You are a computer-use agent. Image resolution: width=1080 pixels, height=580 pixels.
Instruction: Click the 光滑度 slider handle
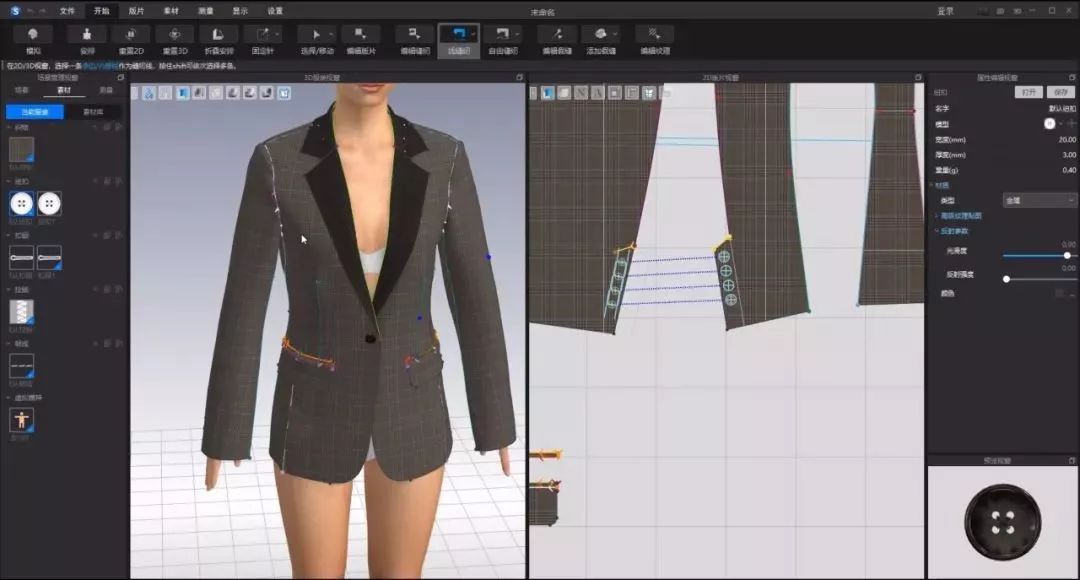click(1067, 255)
